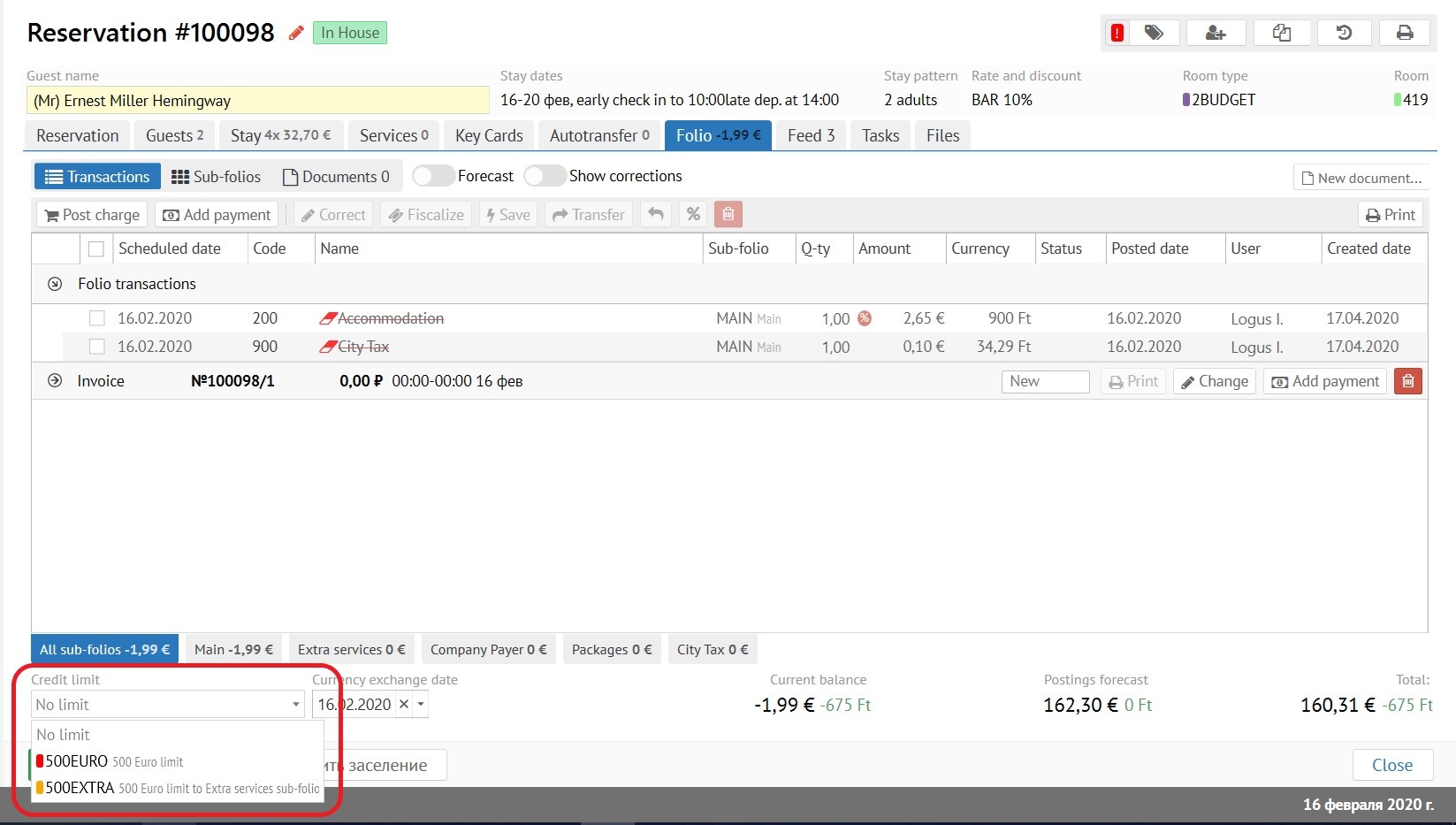Click the red alert exclamation icon
This screenshot has height=825, width=1456.
tap(1117, 34)
